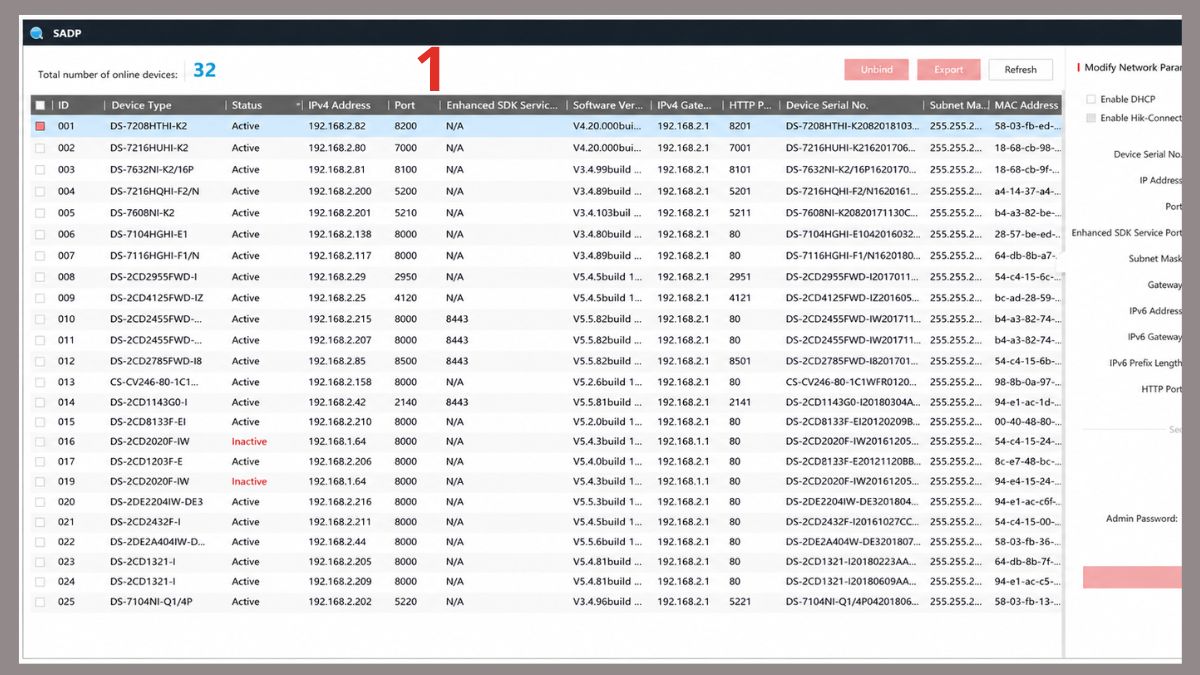Refresh the device list
This screenshot has width=1200, height=675.
(x=1020, y=69)
